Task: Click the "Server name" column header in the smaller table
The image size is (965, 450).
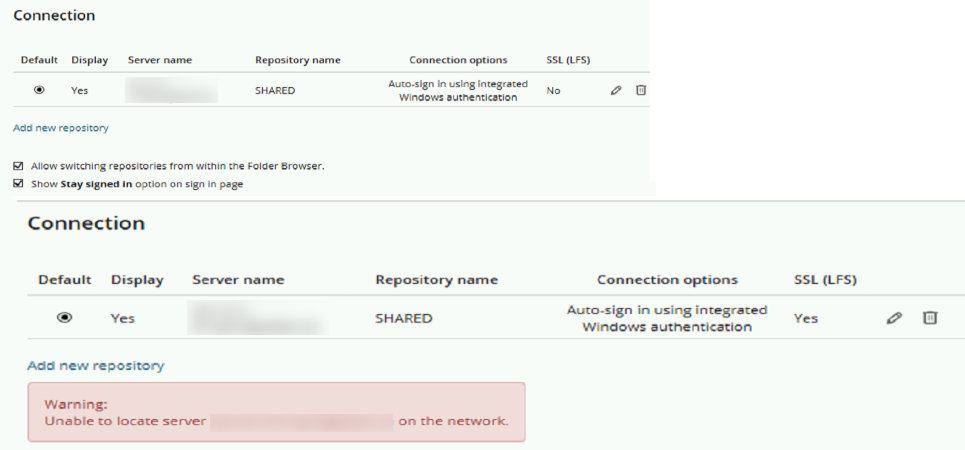Action: point(160,60)
